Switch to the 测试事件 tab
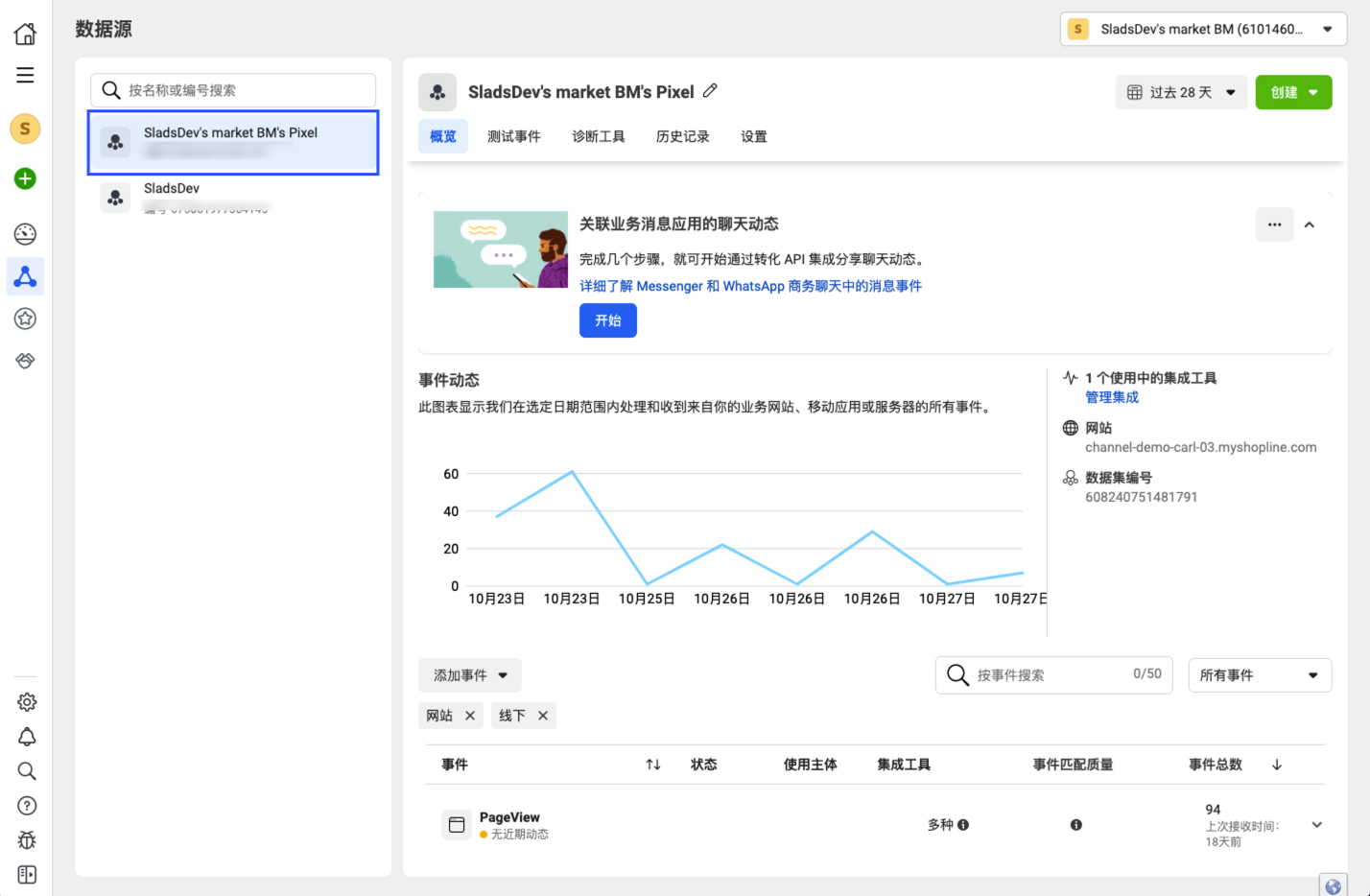 513,136
